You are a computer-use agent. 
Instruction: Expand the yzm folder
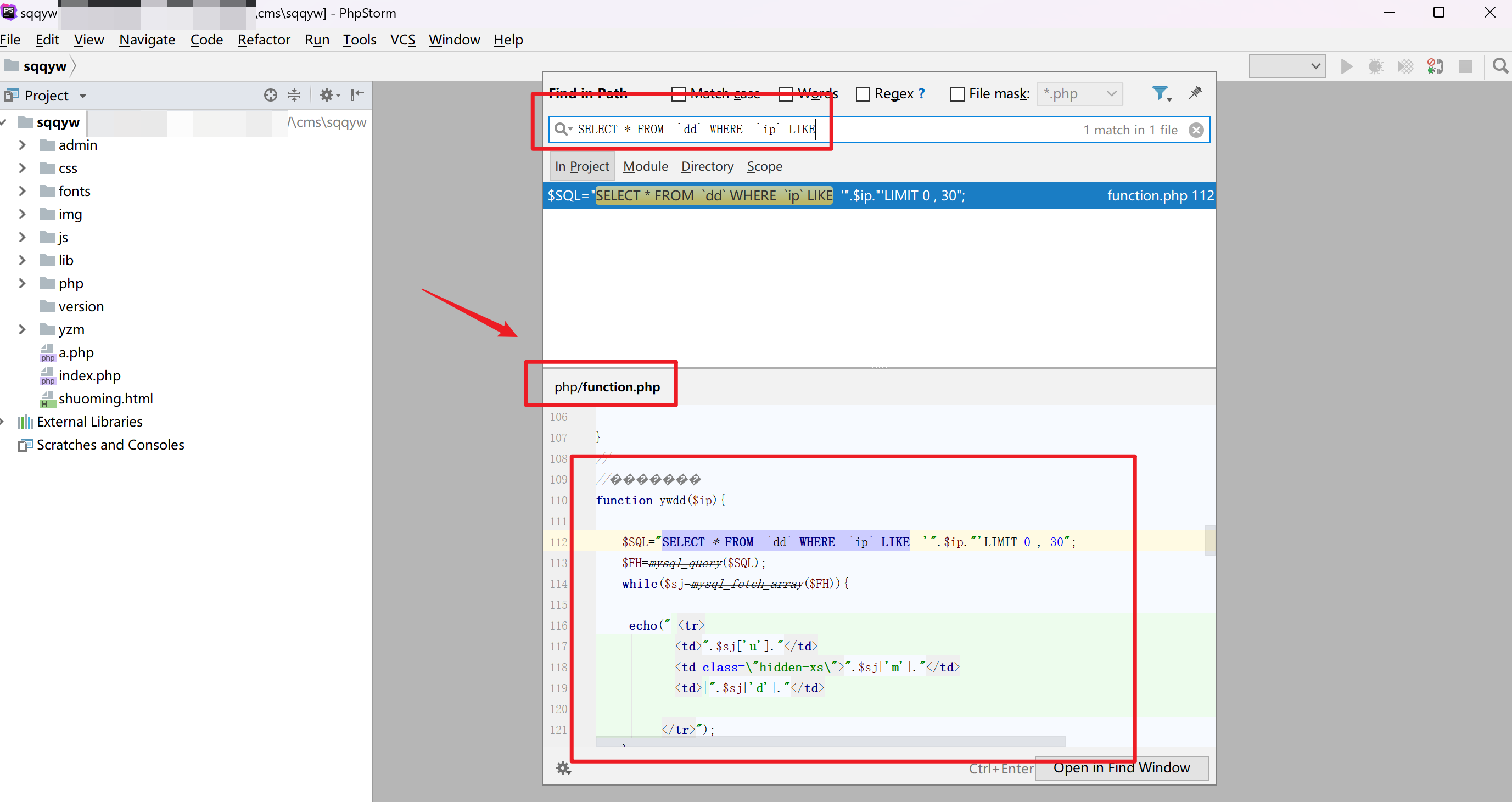[x=23, y=330]
